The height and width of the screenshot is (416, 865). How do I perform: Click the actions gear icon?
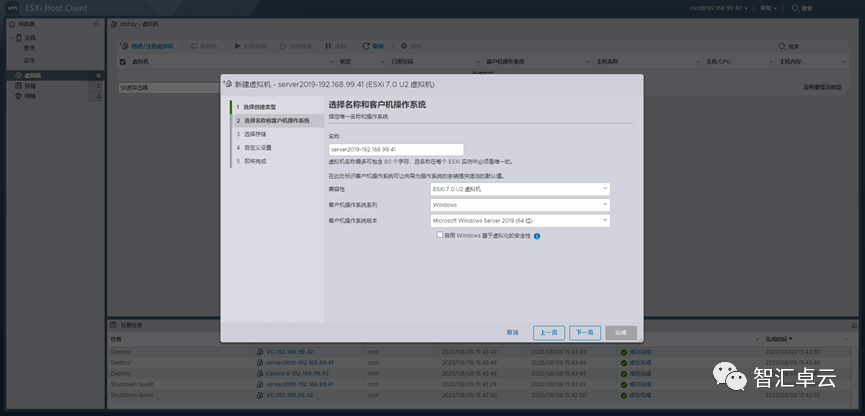click(x=404, y=46)
